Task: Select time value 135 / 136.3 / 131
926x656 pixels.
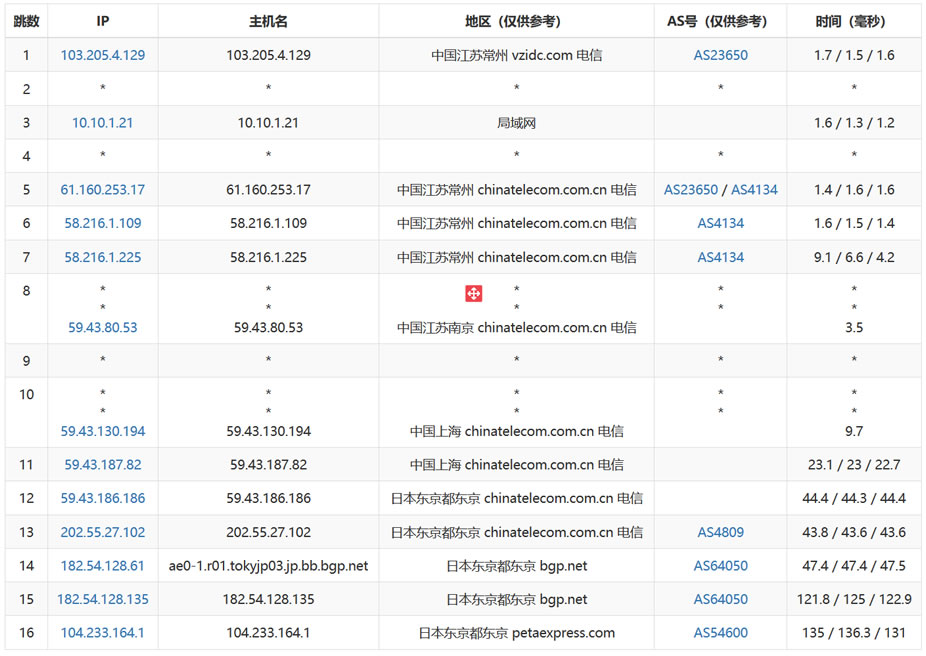Action: click(x=854, y=633)
